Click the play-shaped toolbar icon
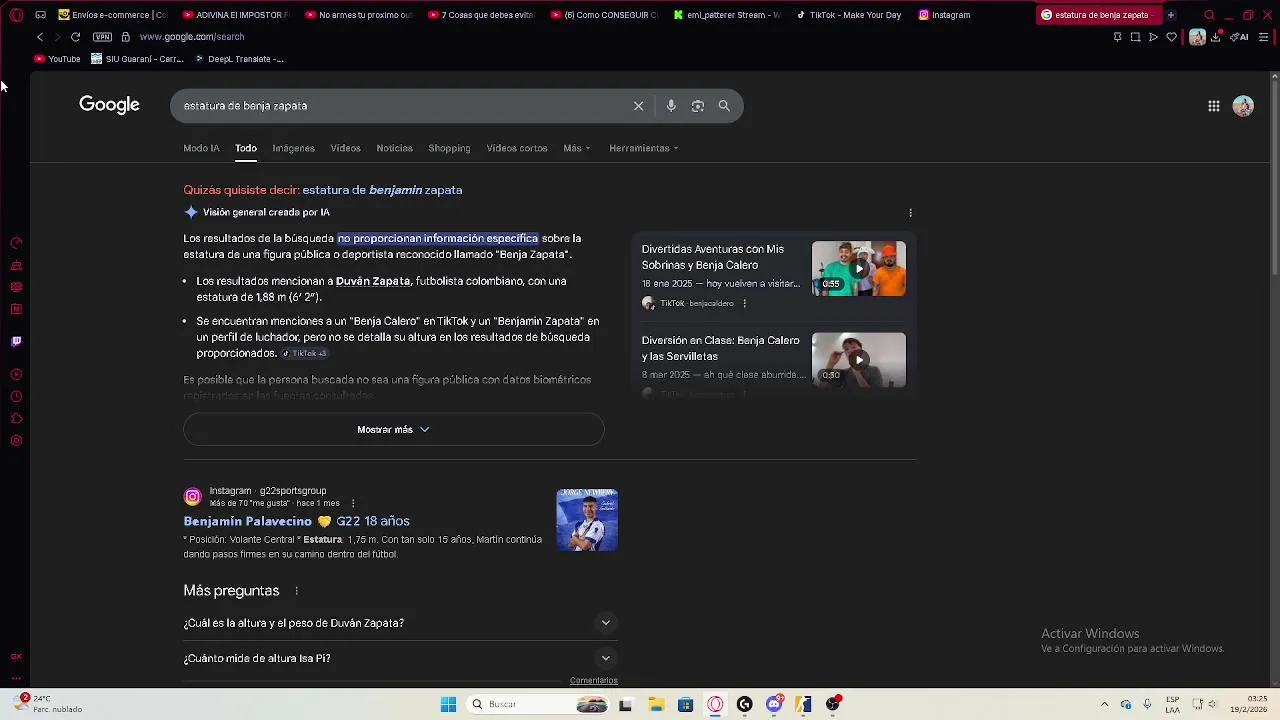Screen dimensions: 1280x720 pyautogui.click(x=1153, y=37)
